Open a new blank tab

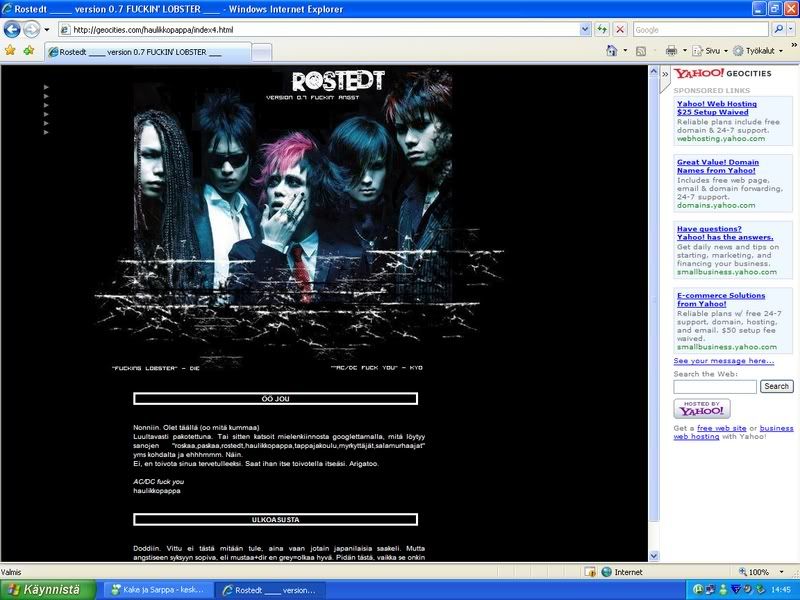[x=262, y=53]
